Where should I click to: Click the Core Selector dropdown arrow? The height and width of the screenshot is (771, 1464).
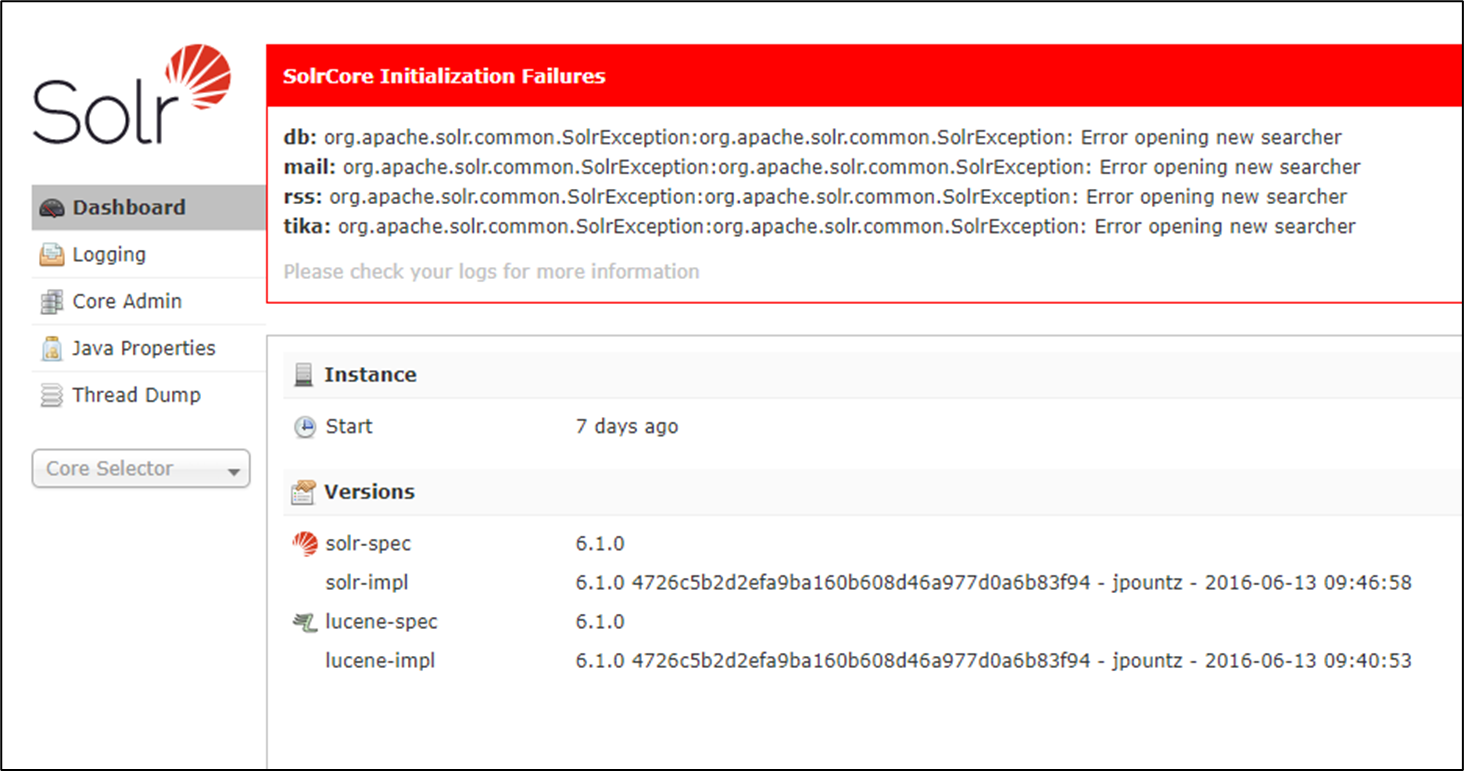pyautogui.click(x=234, y=471)
